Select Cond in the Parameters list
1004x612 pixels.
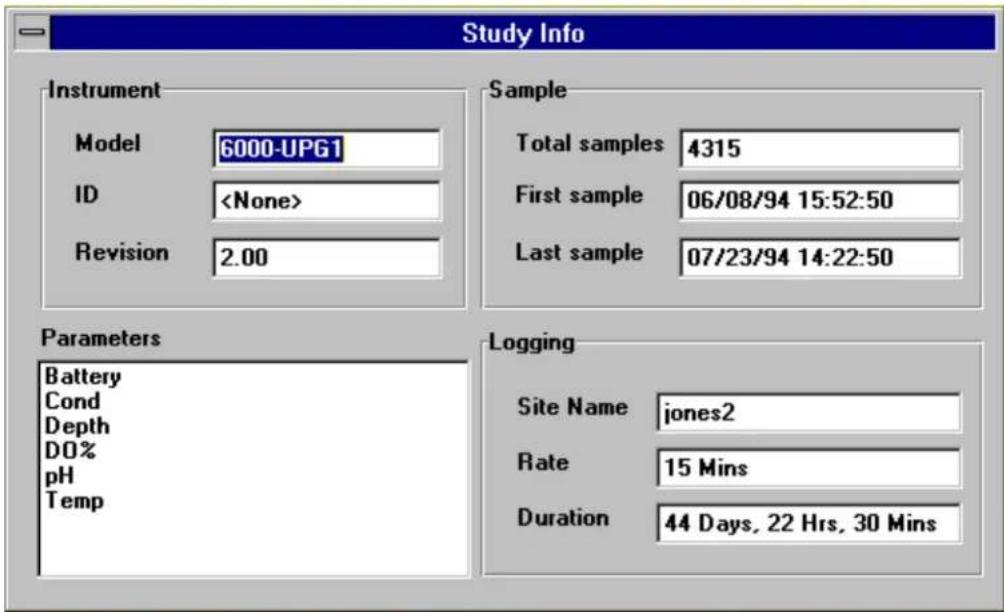(x=72, y=401)
